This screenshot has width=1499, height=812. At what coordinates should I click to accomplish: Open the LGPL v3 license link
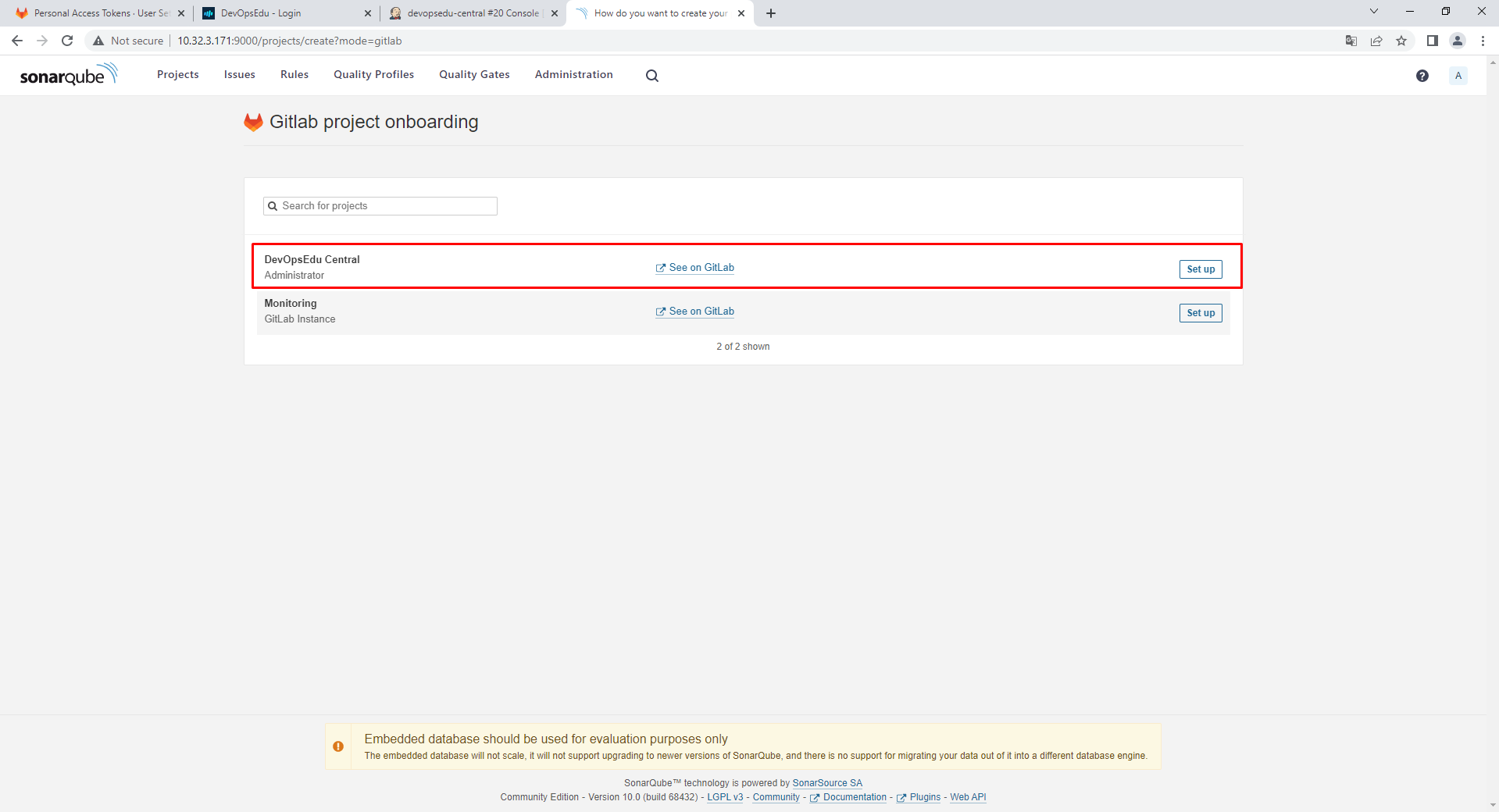click(x=725, y=797)
